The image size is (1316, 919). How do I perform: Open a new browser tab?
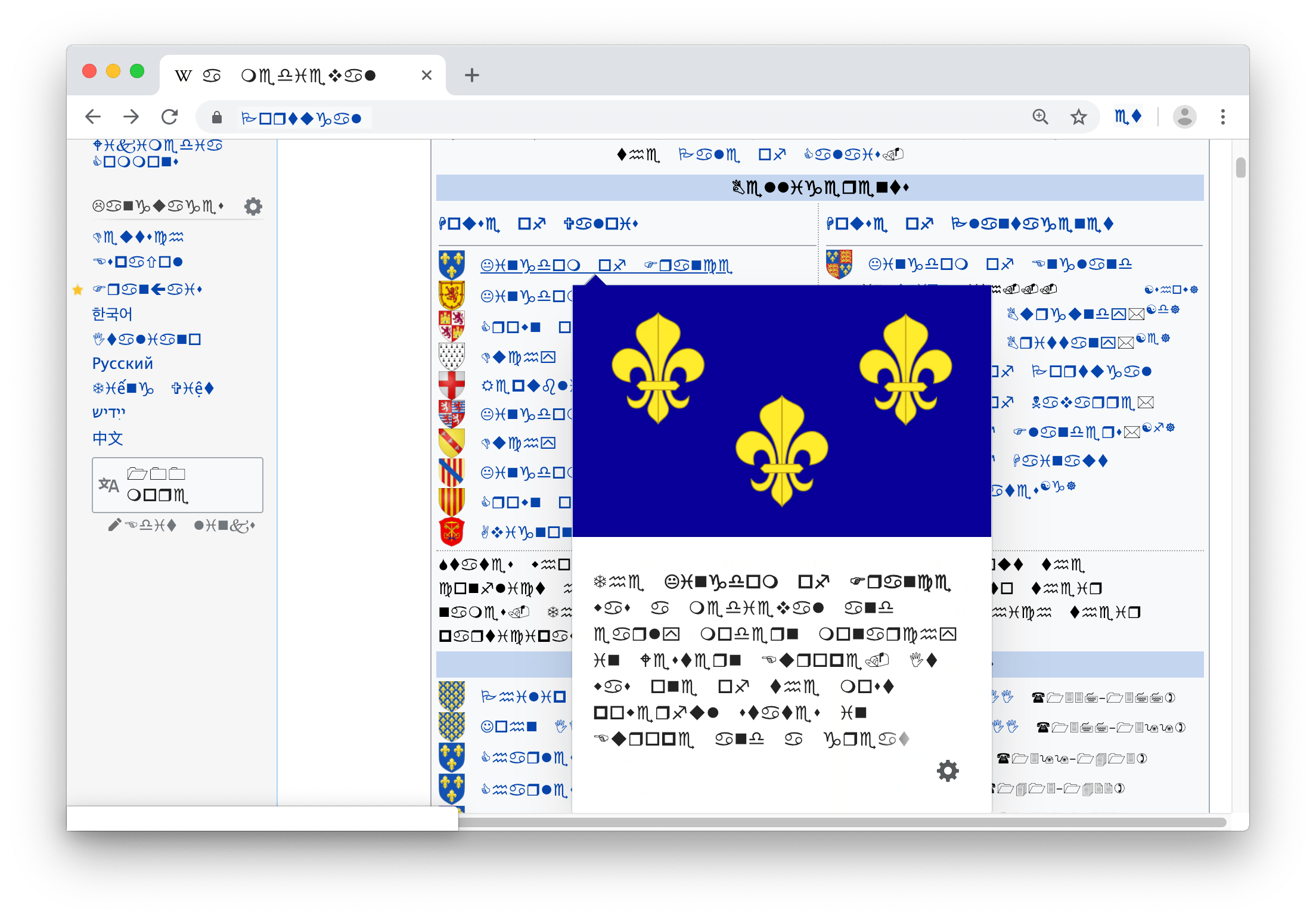[x=471, y=75]
